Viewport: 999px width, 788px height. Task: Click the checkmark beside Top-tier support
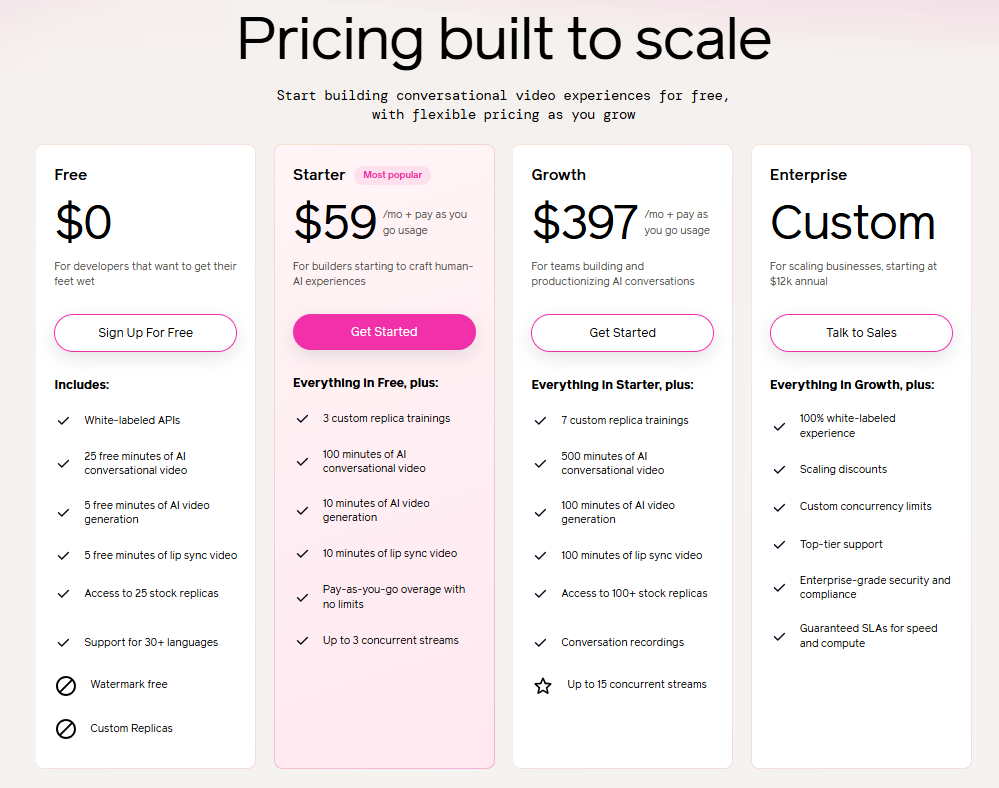coord(779,545)
